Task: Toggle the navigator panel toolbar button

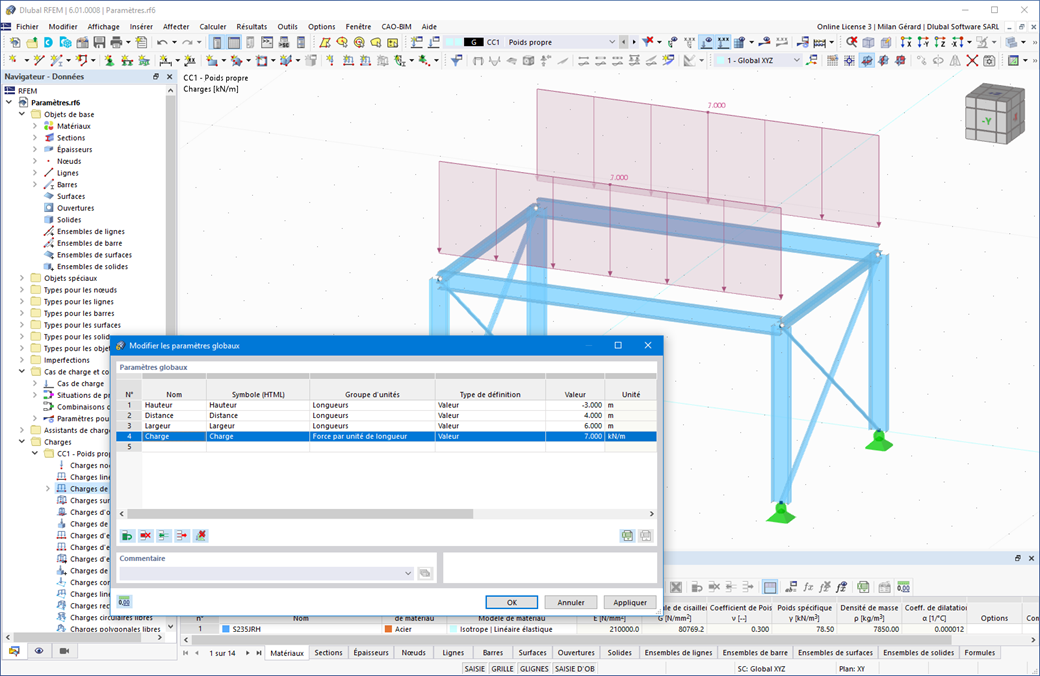Action: (x=216, y=42)
